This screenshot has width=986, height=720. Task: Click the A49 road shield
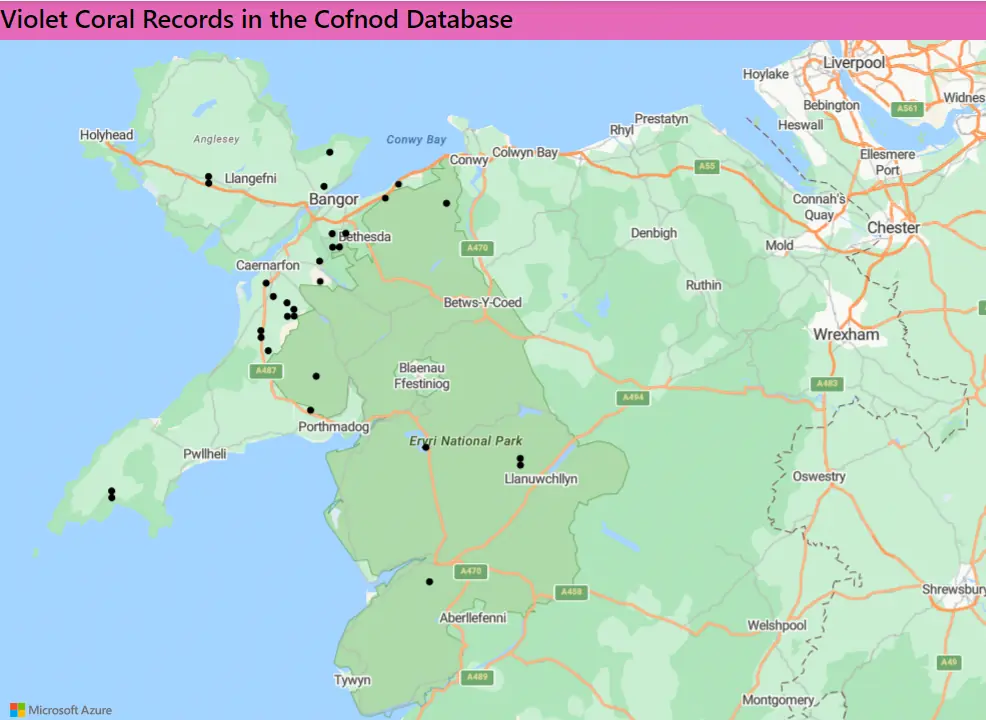(948, 662)
